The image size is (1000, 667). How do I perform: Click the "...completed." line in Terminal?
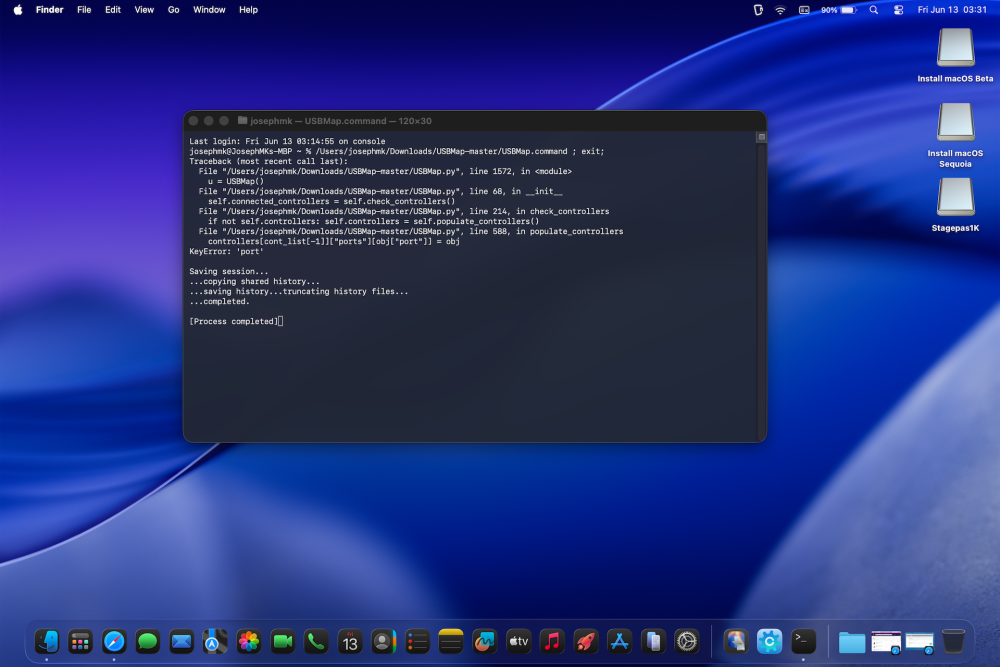coord(219,302)
